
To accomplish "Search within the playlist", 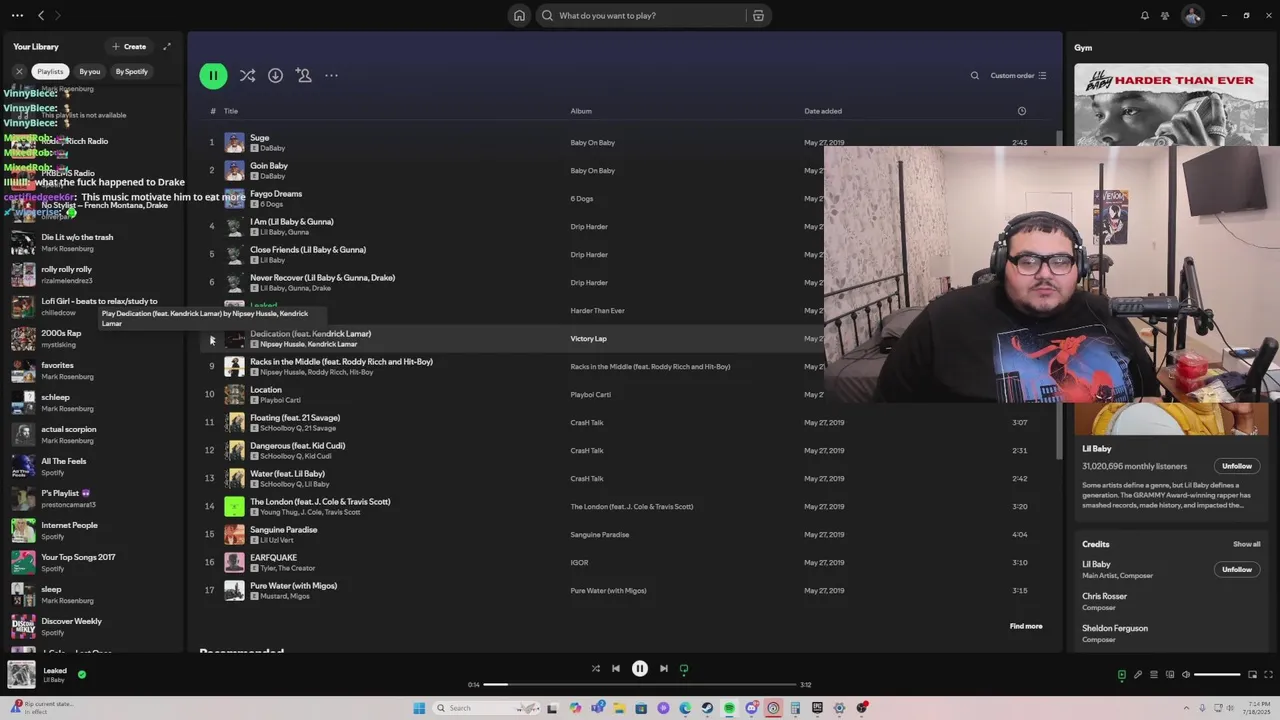I will coord(975,75).
